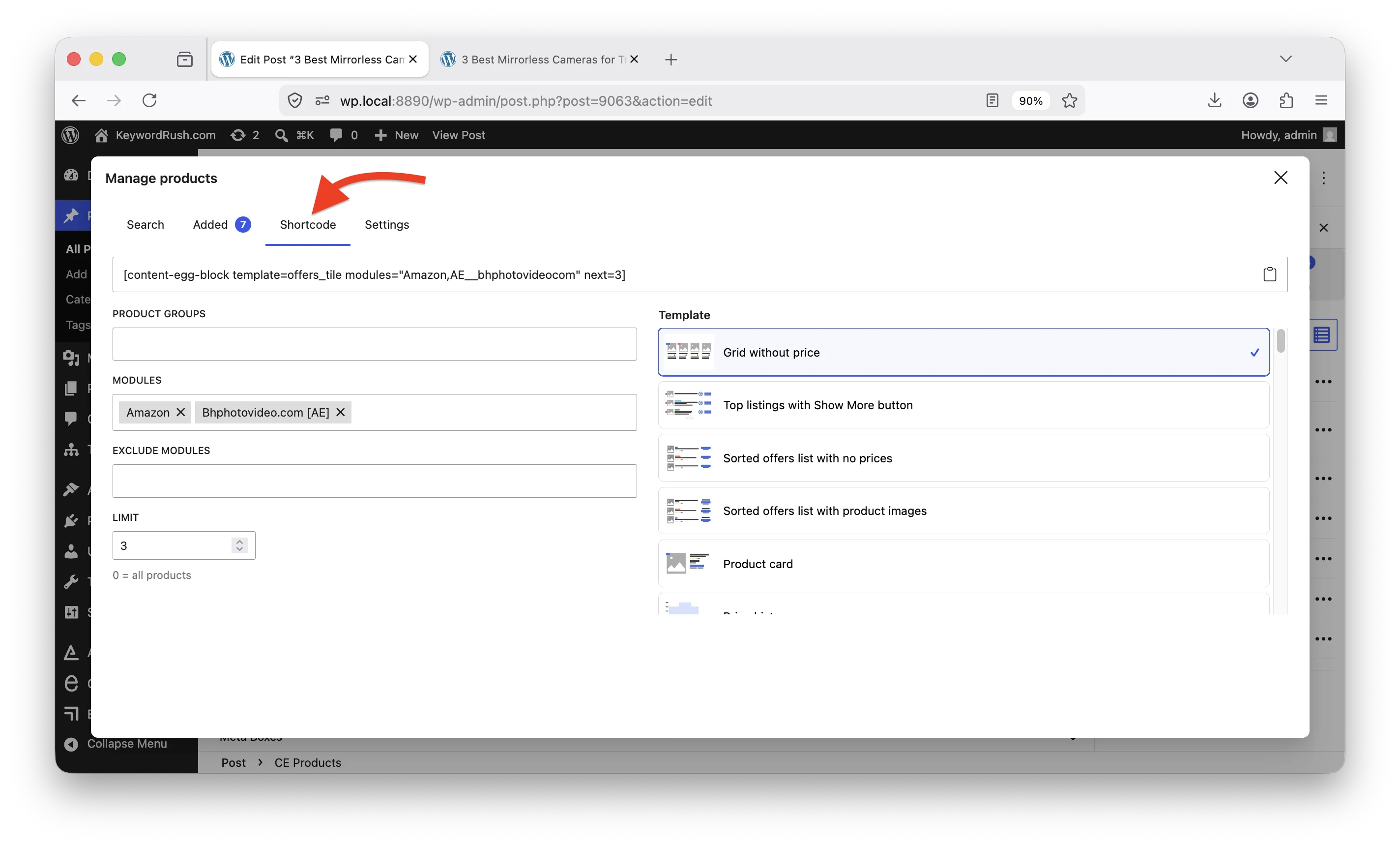1400x846 pixels.
Task: Open the Firefox account icon
Action: click(x=1250, y=101)
